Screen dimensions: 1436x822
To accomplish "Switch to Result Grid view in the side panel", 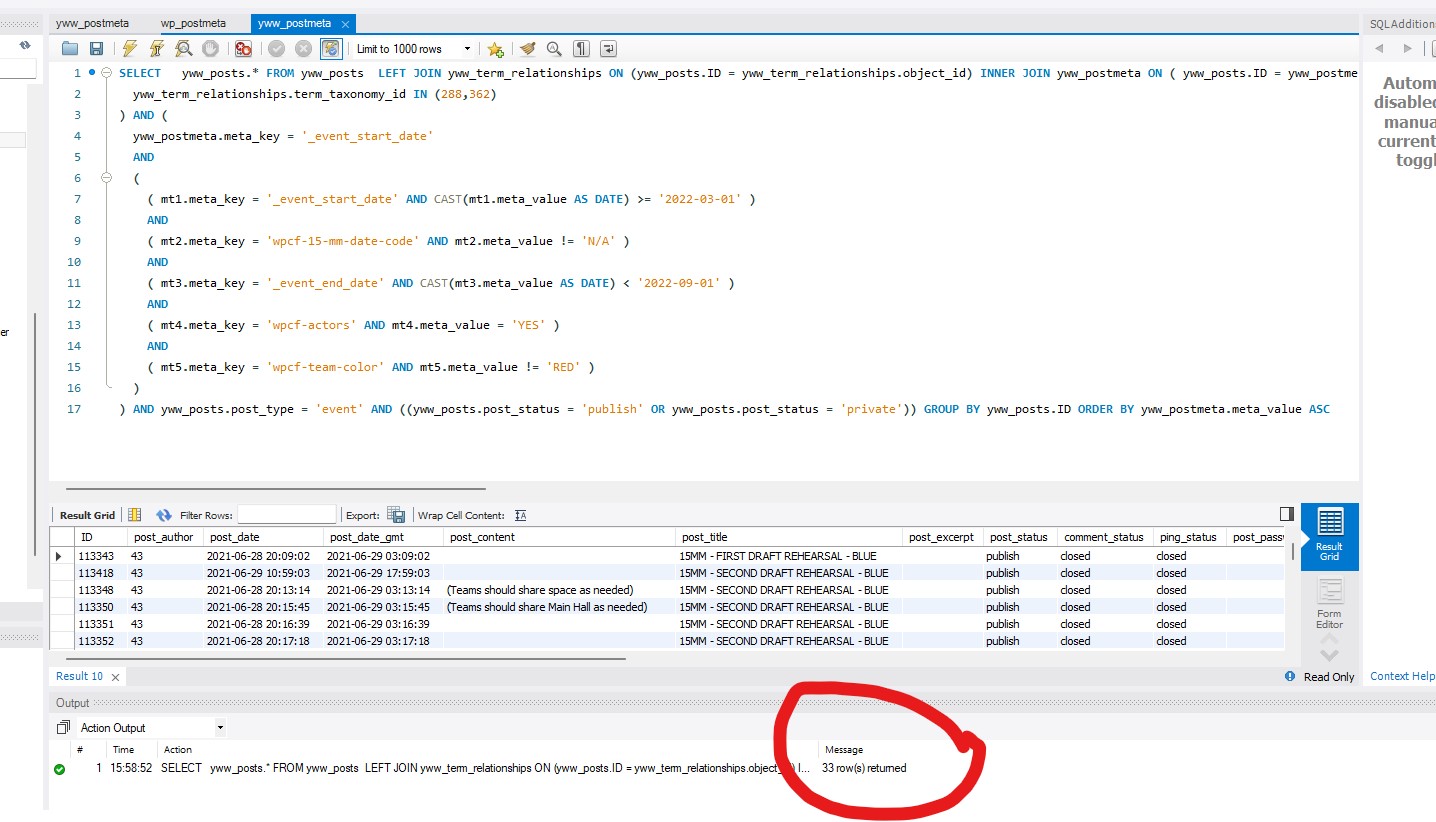I will click(x=1329, y=535).
